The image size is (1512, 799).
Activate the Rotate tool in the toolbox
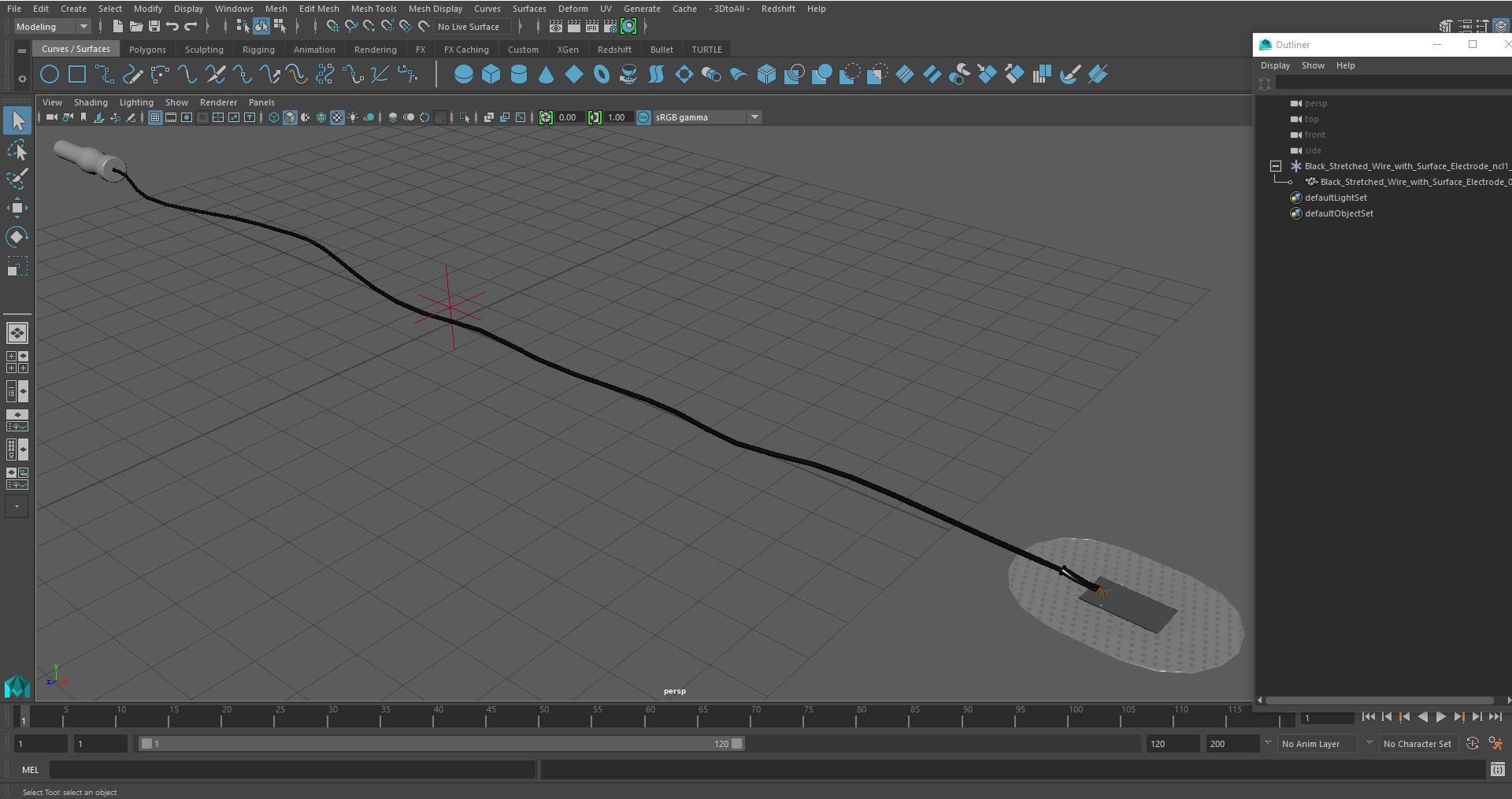[17, 237]
